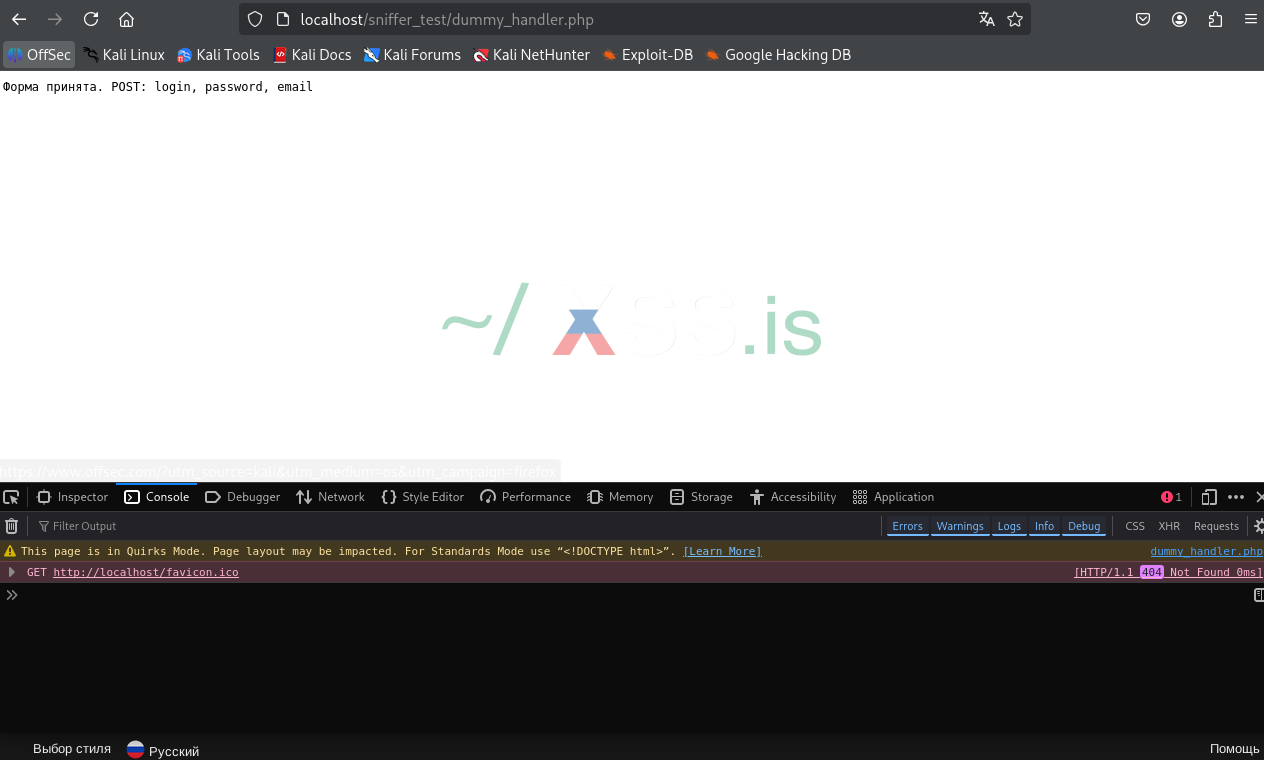Open the dummy_handler.php source link
This screenshot has height=760, width=1264.
pos(1206,551)
